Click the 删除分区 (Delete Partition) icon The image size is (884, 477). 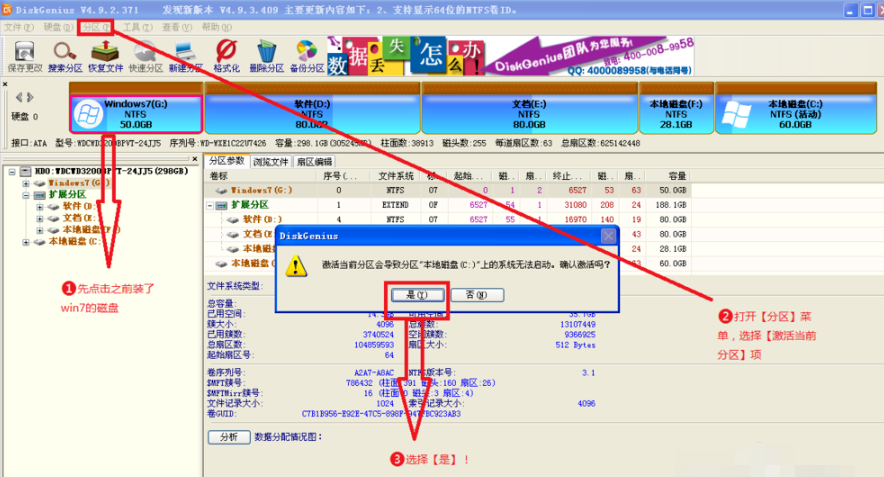click(266, 54)
